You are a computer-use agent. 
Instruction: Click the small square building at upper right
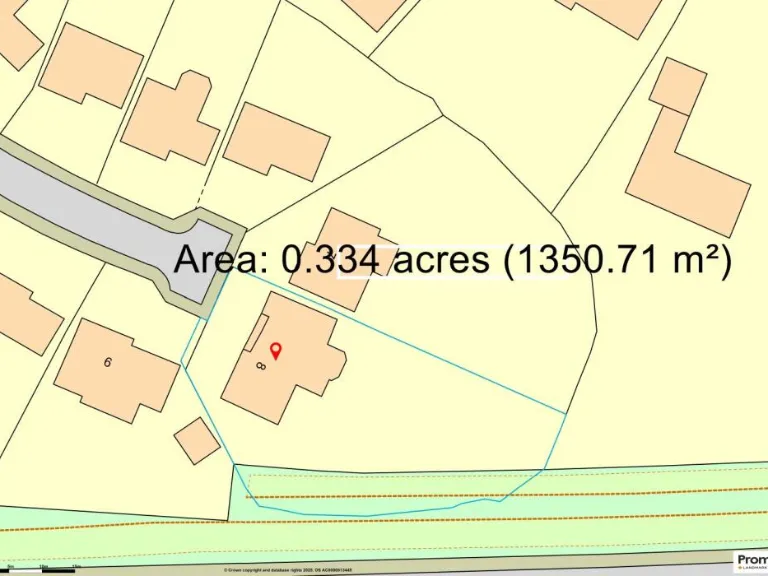tap(677, 86)
